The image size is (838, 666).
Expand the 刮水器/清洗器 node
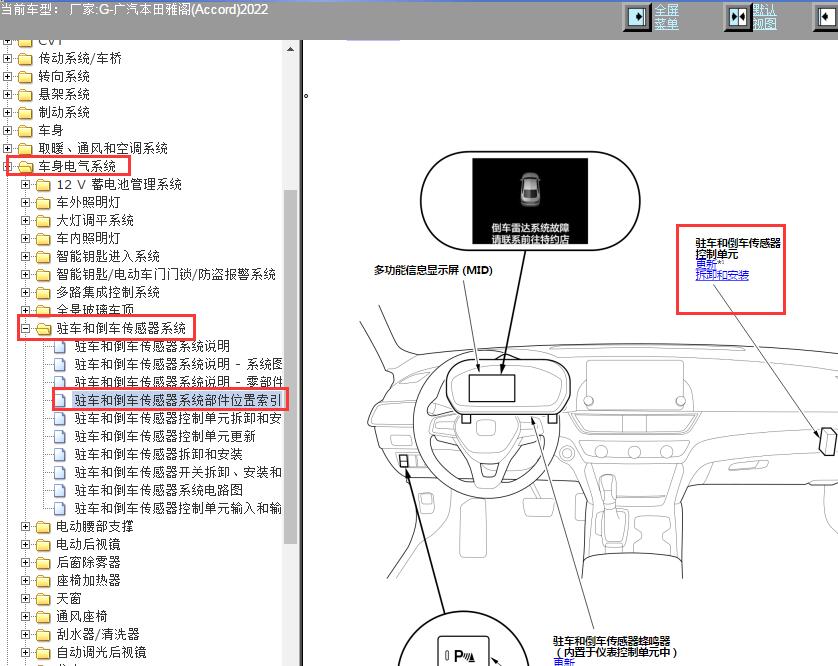pos(25,634)
